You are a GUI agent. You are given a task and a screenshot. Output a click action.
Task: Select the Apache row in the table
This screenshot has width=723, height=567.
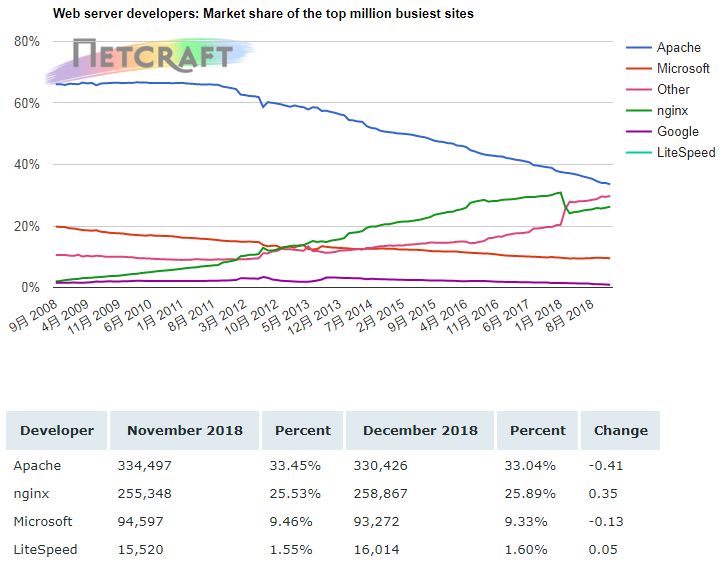tap(333, 466)
